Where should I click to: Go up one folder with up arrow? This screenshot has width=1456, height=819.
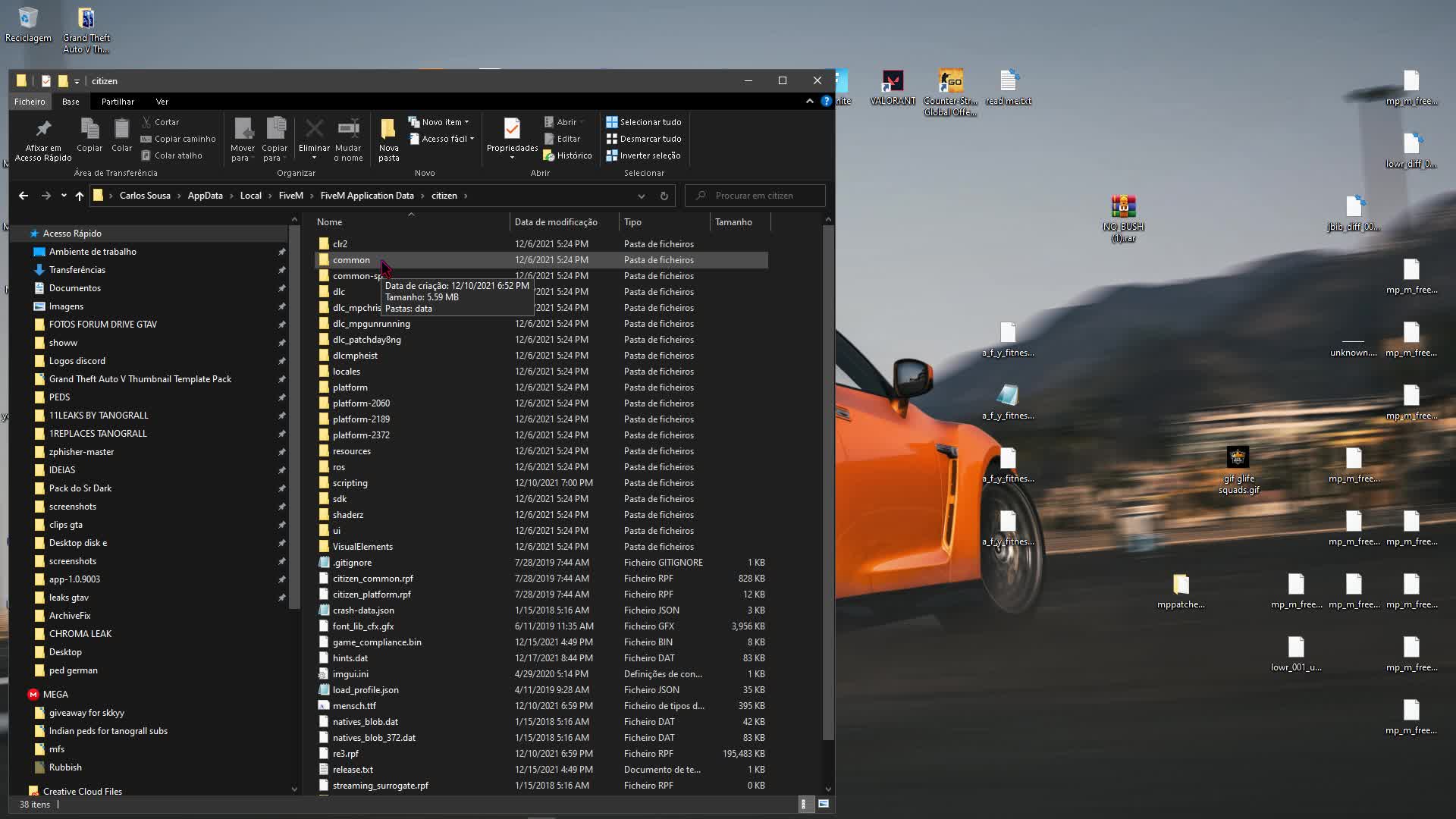tap(79, 196)
